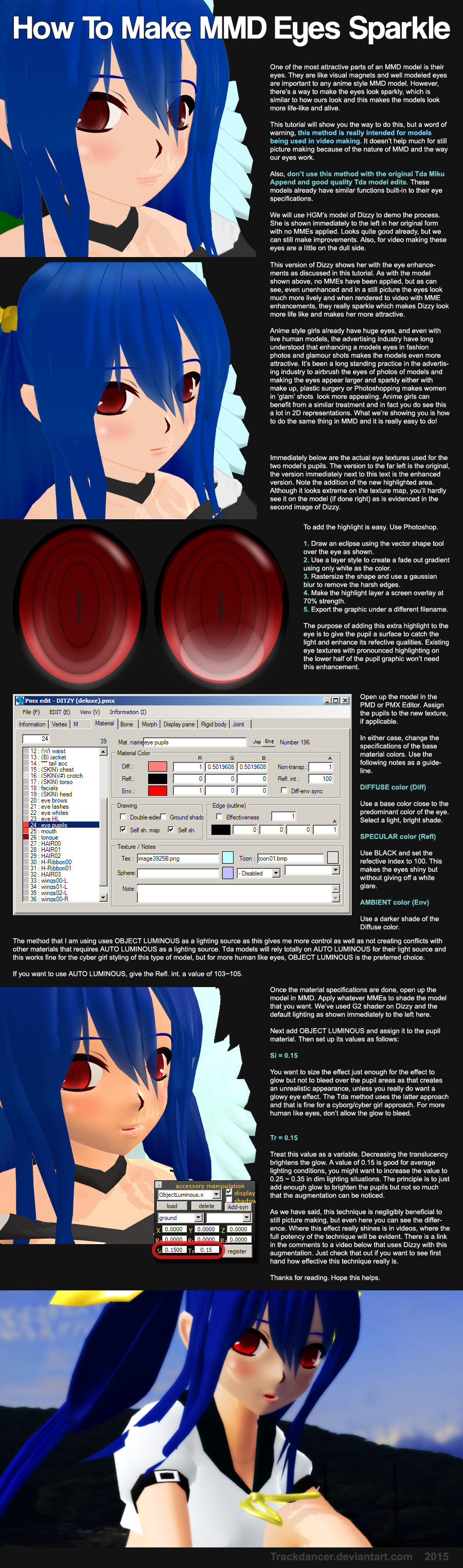Open the Information (I) menu
This screenshot has height=1568, width=463.
point(128,712)
